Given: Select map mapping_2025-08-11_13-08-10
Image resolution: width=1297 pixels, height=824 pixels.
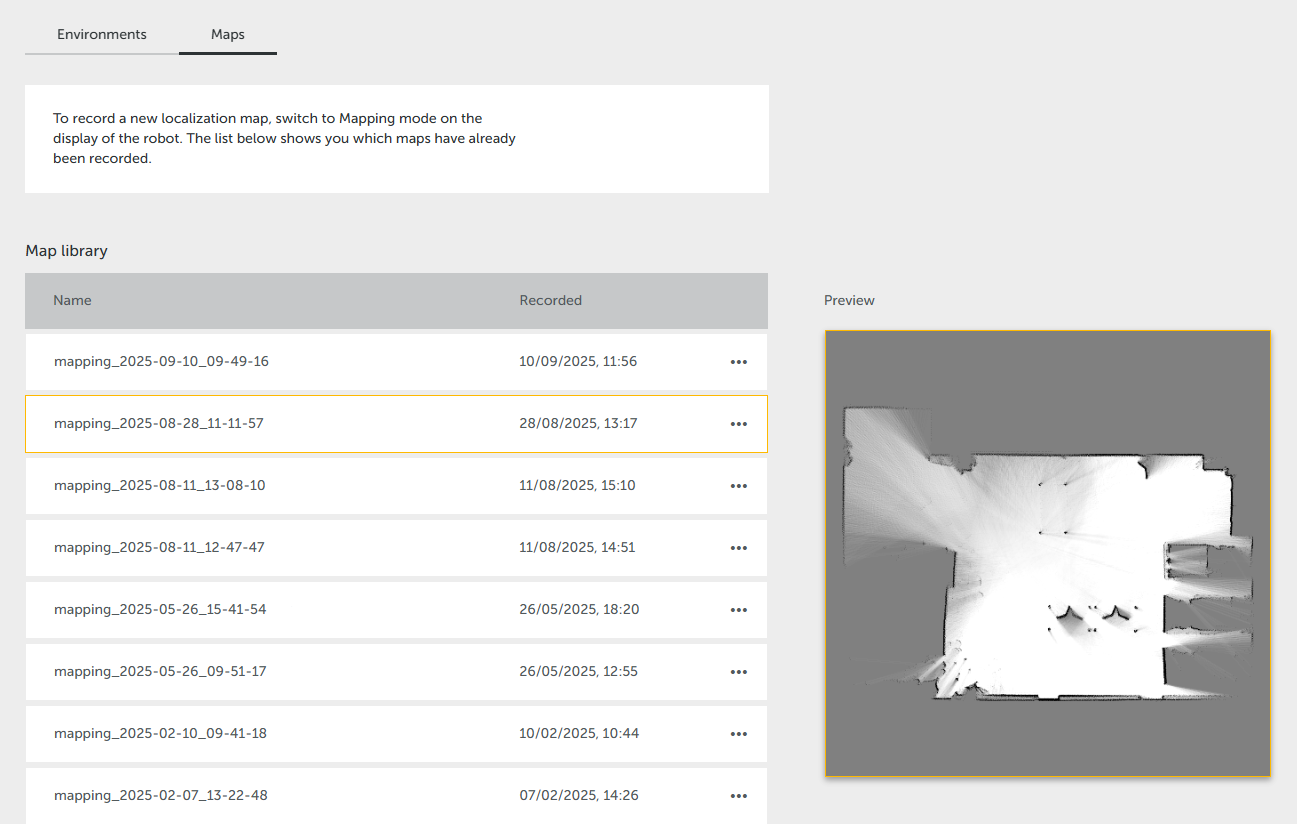Looking at the screenshot, I should point(396,486).
